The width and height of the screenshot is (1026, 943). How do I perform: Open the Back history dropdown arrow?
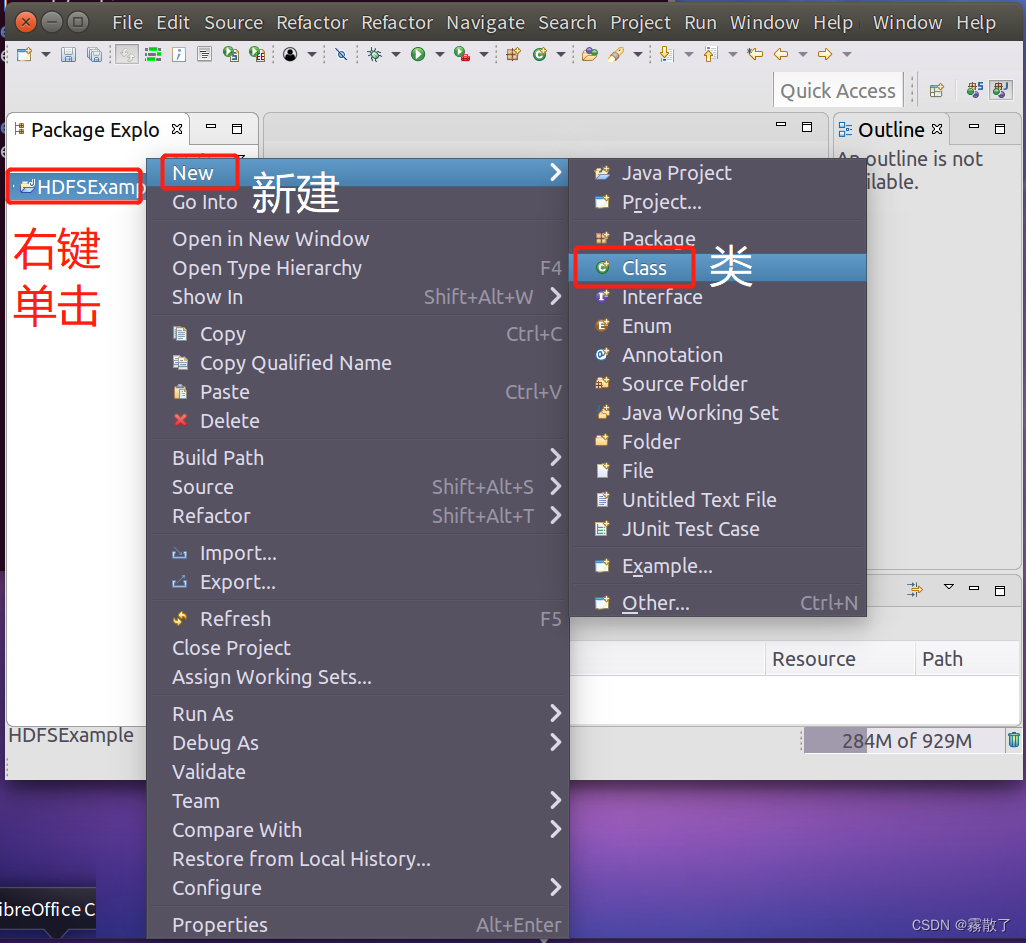click(x=803, y=54)
